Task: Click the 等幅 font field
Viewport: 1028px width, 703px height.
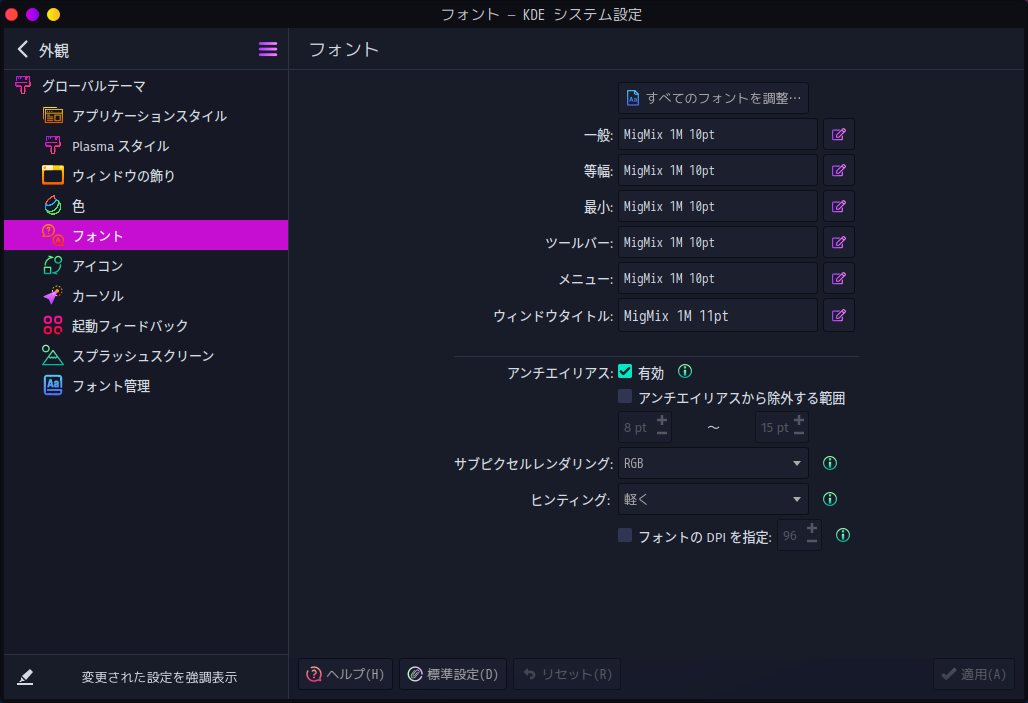Action: pyautogui.click(x=718, y=171)
